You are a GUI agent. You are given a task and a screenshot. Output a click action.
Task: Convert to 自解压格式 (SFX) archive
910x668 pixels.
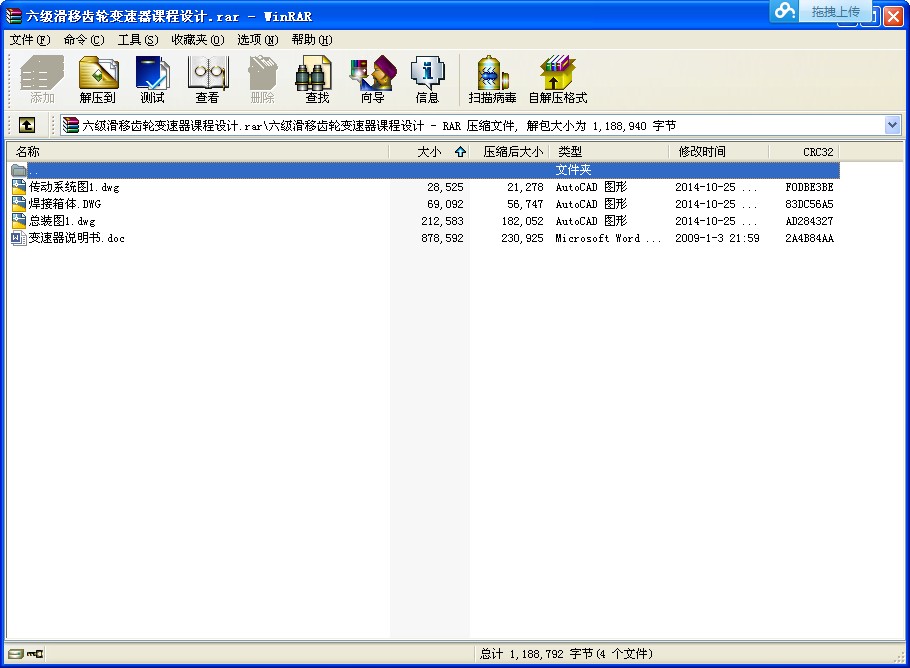click(x=558, y=80)
